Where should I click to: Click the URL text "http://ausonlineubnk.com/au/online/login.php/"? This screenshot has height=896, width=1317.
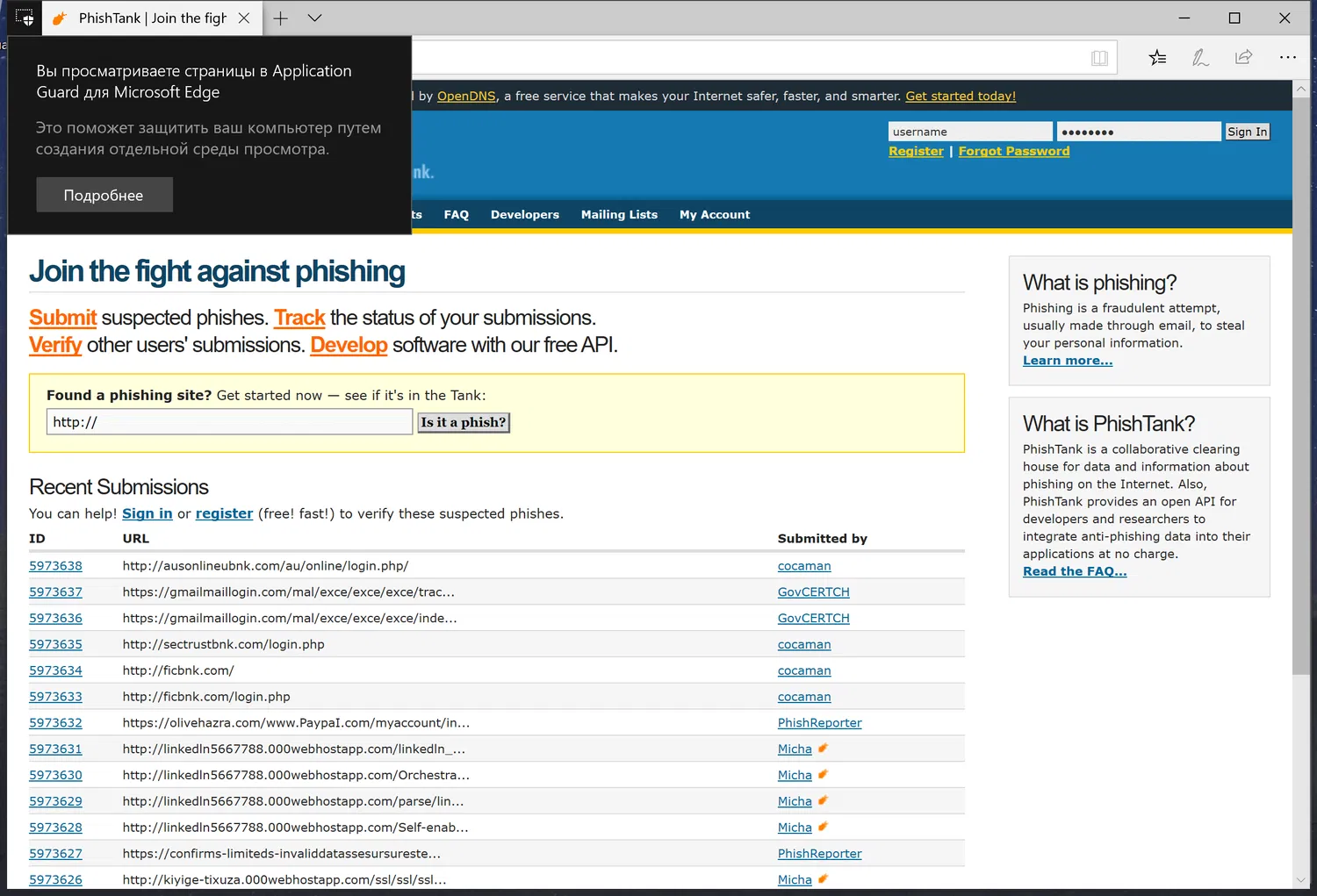(266, 566)
